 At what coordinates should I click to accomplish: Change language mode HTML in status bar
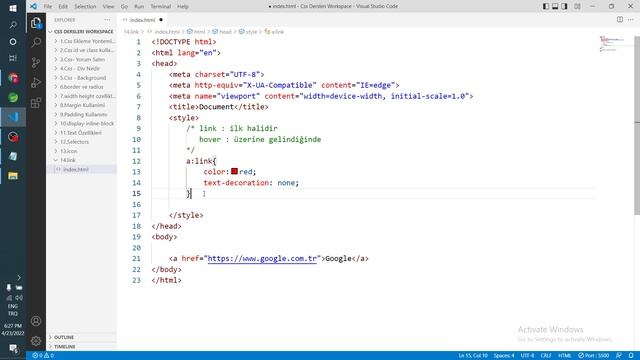[x=564, y=356]
